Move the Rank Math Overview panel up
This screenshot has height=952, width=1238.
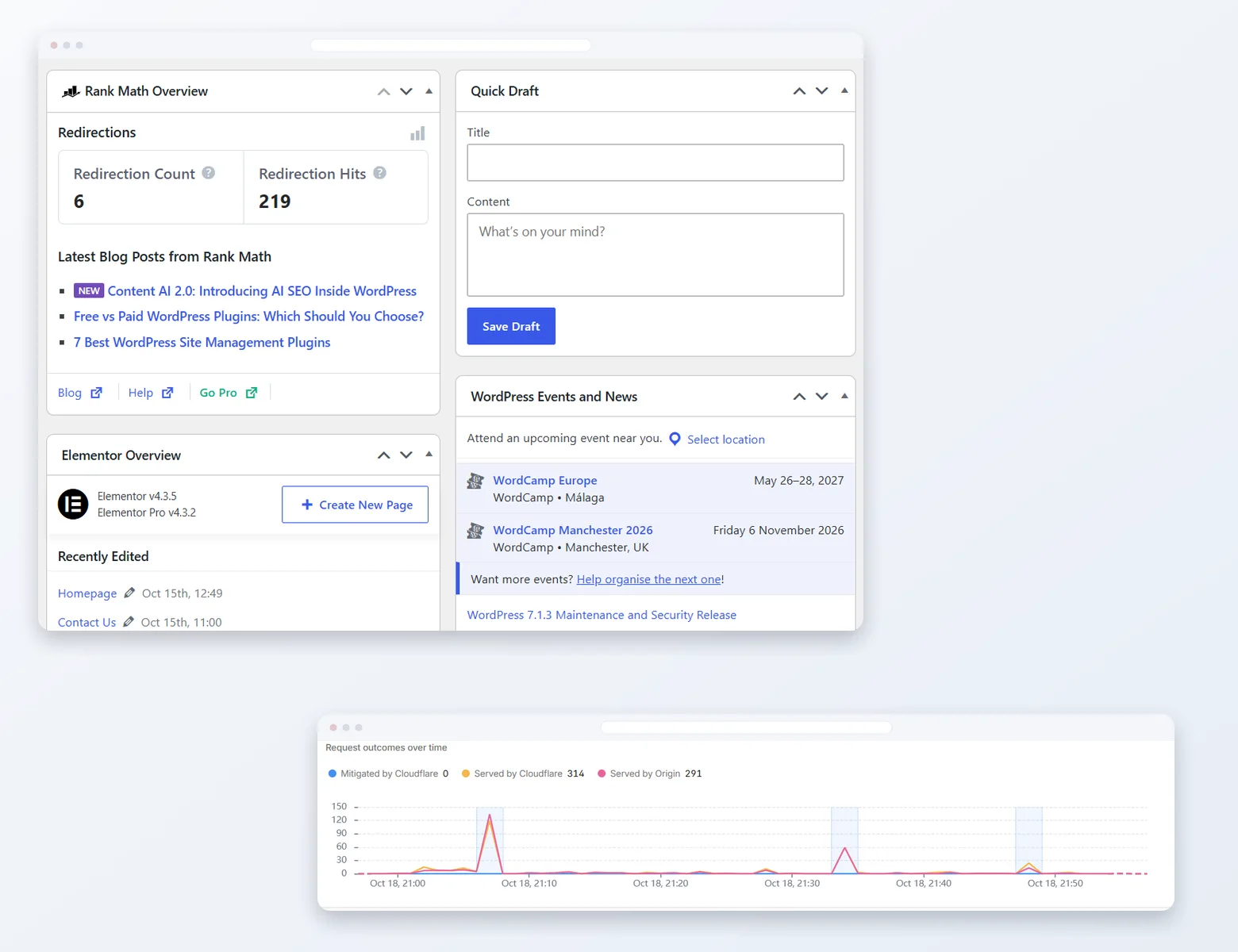click(384, 91)
